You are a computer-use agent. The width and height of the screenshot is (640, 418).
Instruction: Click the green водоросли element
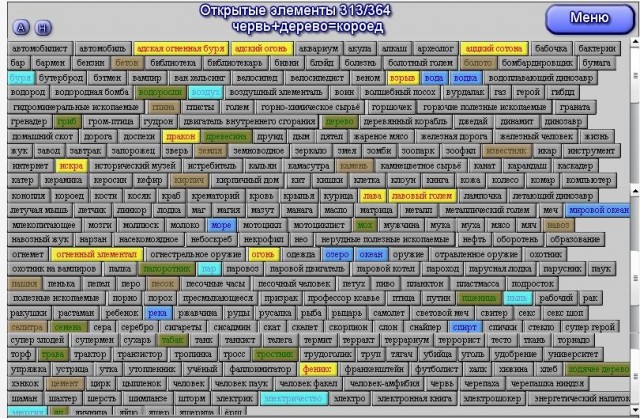[x=160, y=92]
